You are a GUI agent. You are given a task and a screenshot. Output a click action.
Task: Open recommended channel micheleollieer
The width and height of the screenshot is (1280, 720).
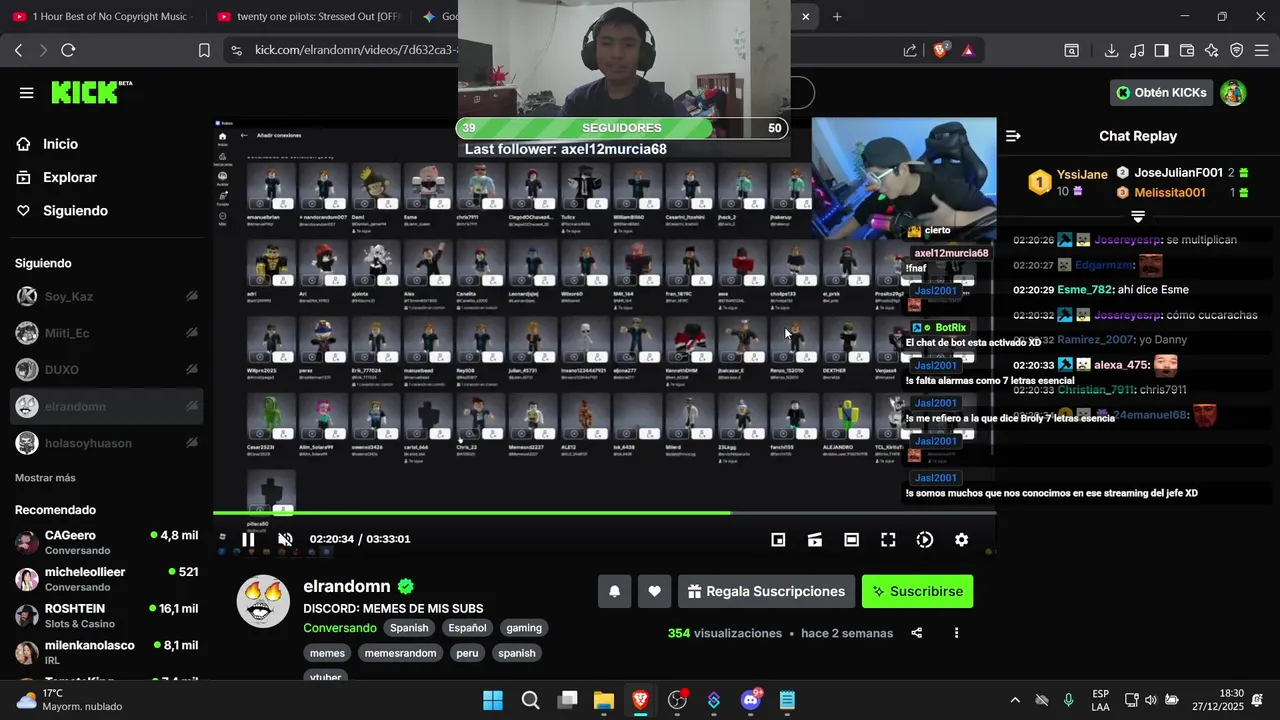[x=107, y=579]
